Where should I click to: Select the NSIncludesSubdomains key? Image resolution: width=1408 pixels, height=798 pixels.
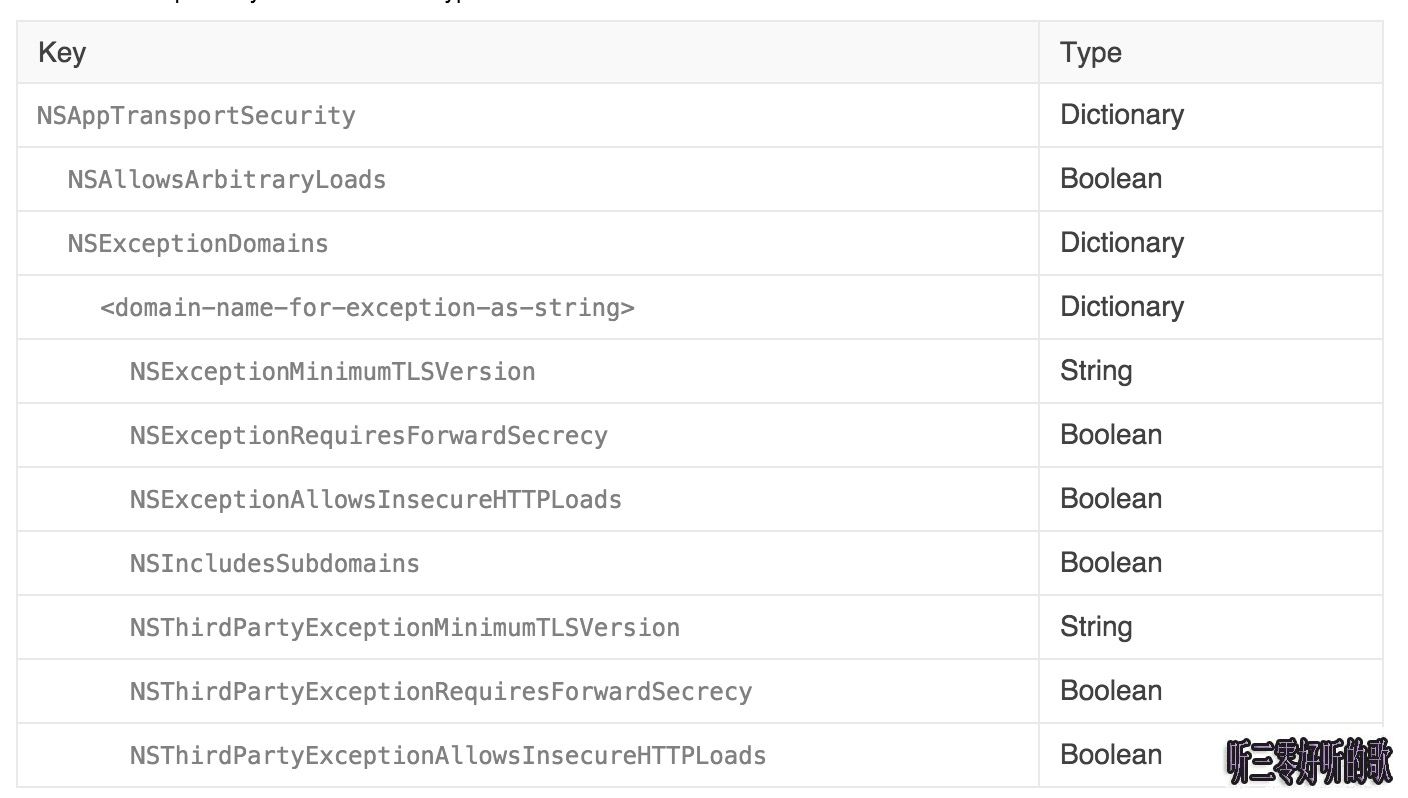pyautogui.click(x=274, y=563)
